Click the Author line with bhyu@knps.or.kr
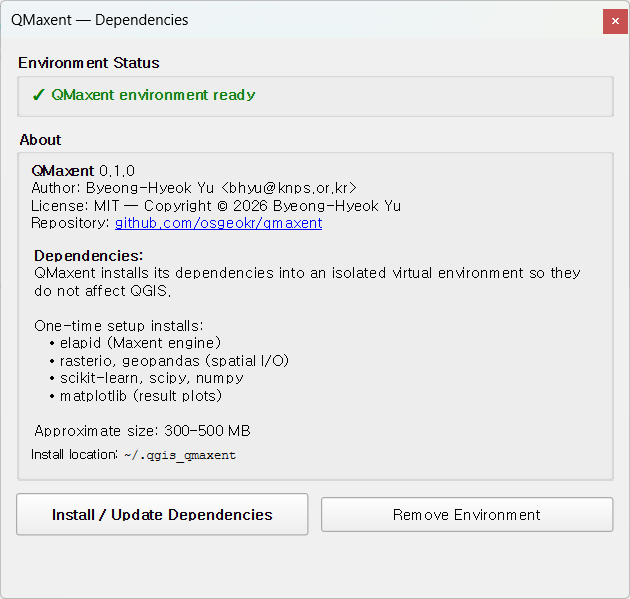This screenshot has height=599, width=630. click(x=194, y=188)
